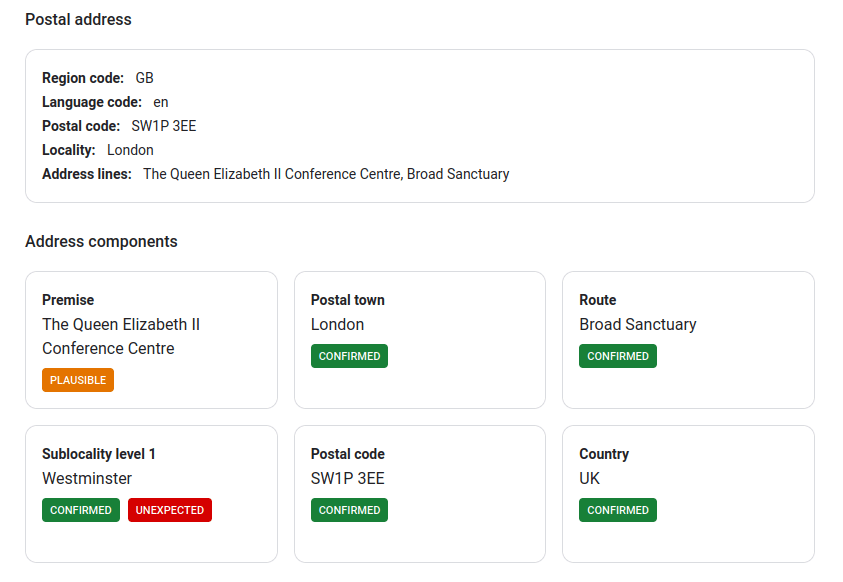Image resolution: width=843 pixels, height=582 pixels.
Task: Click the Country card heading
Action: coord(604,454)
